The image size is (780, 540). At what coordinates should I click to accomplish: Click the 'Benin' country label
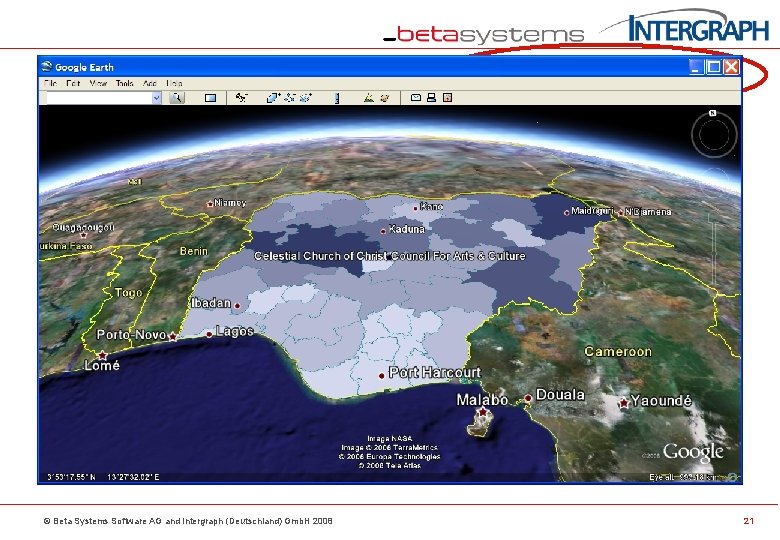pyautogui.click(x=194, y=251)
